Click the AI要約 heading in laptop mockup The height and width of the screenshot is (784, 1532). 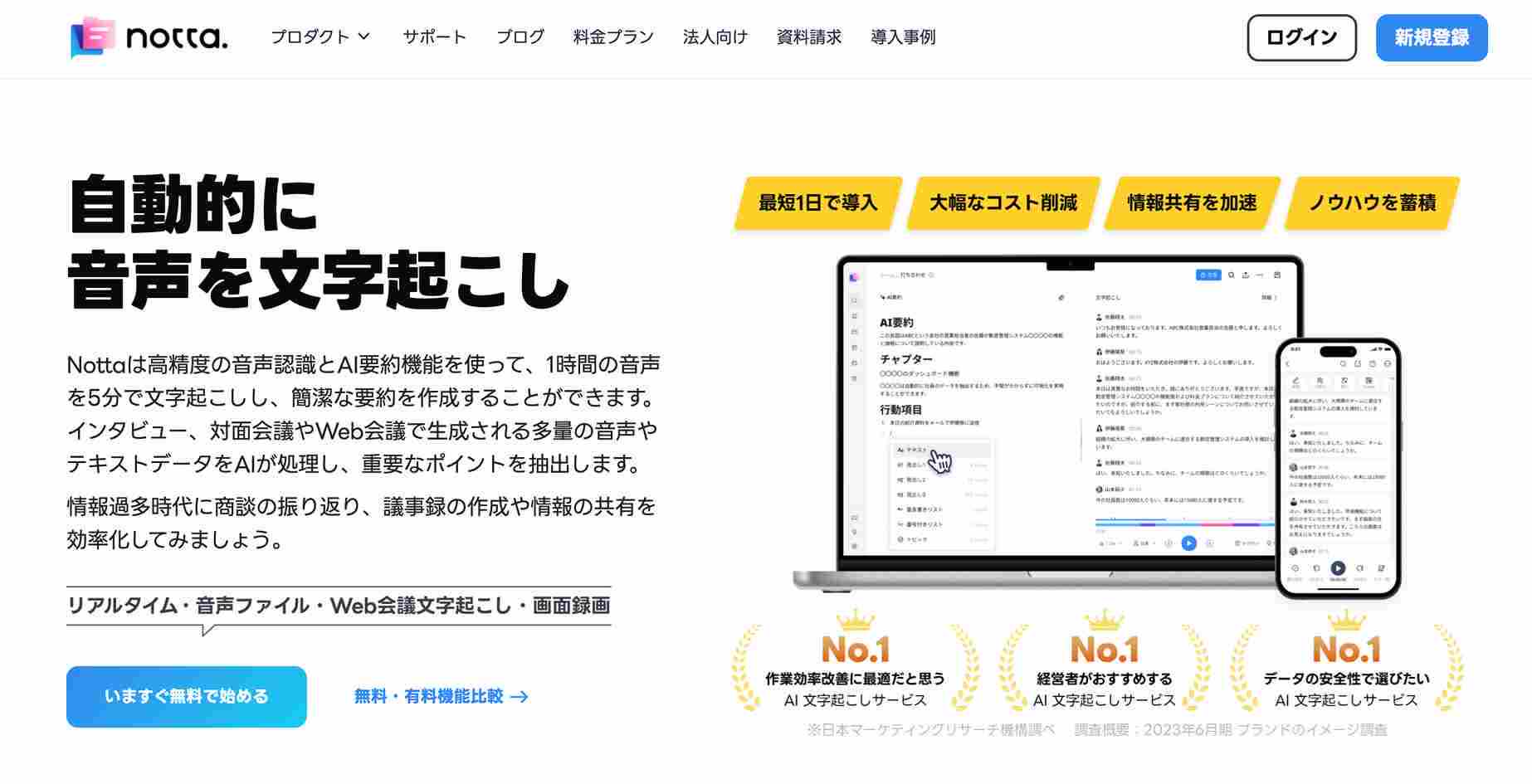coord(896,323)
